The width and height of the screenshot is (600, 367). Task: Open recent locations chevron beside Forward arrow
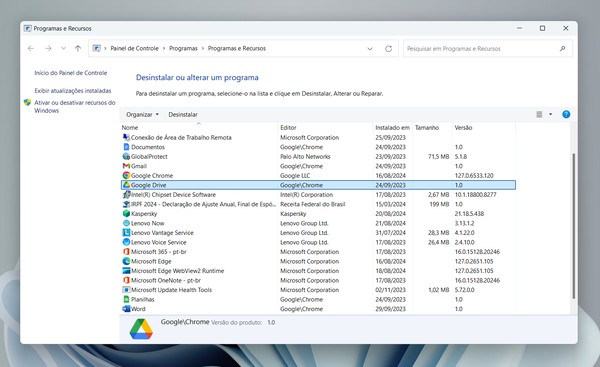[x=64, y=49]
